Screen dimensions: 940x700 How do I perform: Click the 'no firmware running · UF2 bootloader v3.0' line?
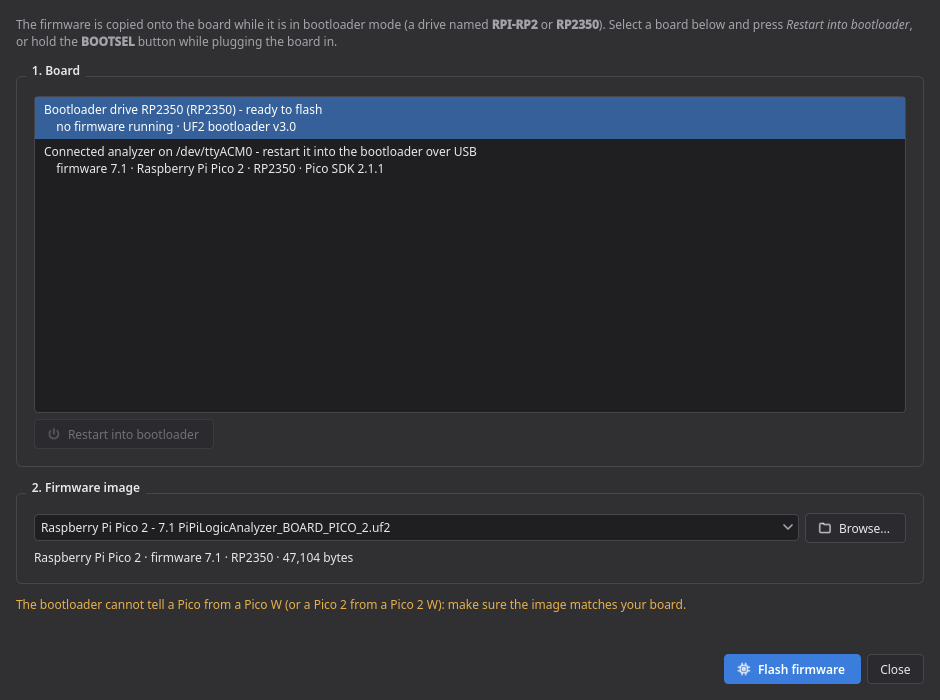click(x=176, y=127)
